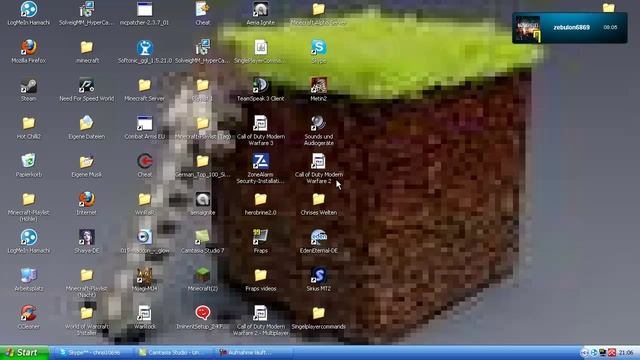Select the Fraps application icon
Image resolution: width=640 pixels, height=360 pixels.
pyautogui.click(x=260, y=237)
